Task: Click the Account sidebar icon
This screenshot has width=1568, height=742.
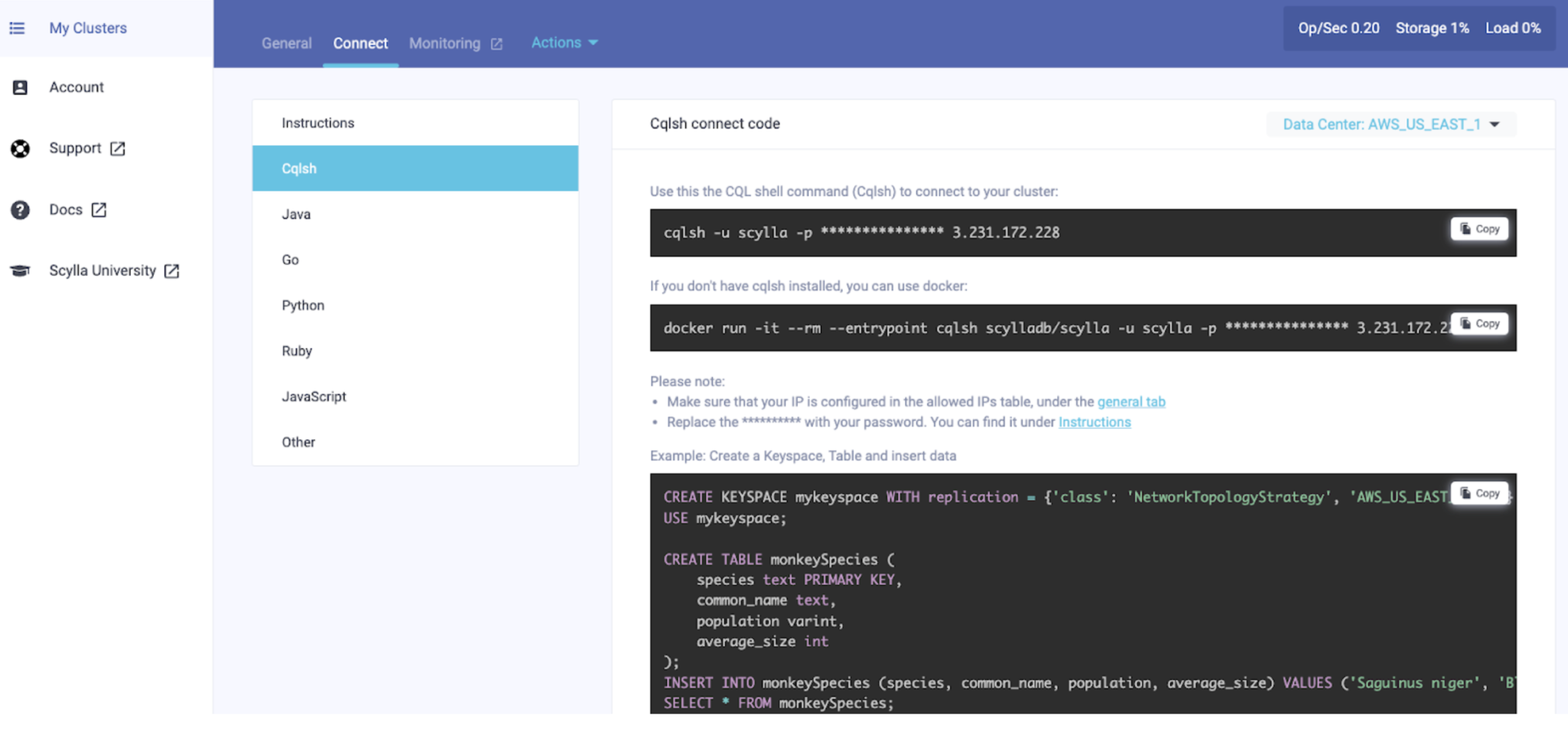Action: 21,87
